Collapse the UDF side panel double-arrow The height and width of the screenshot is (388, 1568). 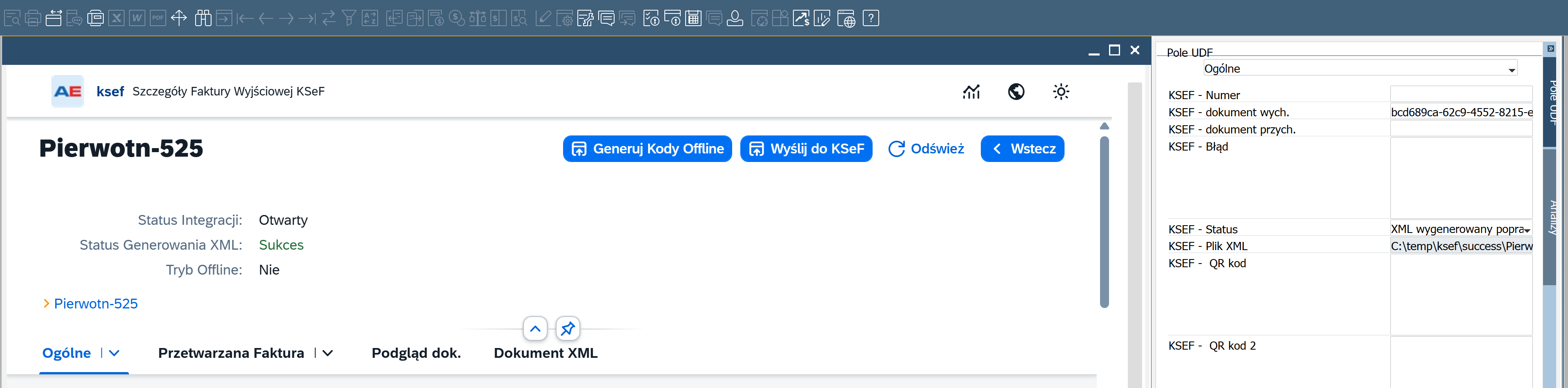[x=1550, y=48]
